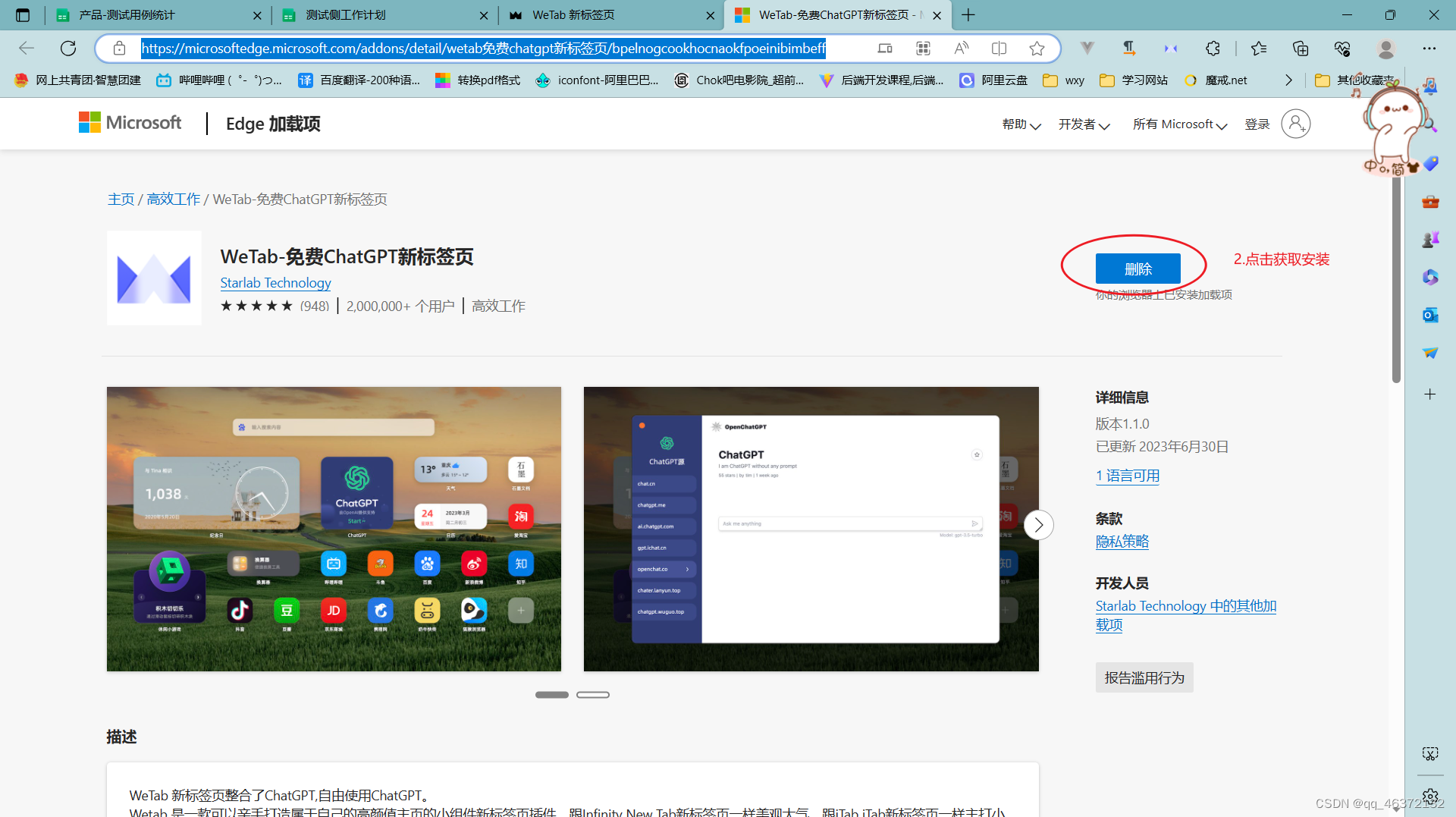This screenshot has height=817, width=1456.
Task: Open the sidebar paper plane drop icon
Action: 1430,353
